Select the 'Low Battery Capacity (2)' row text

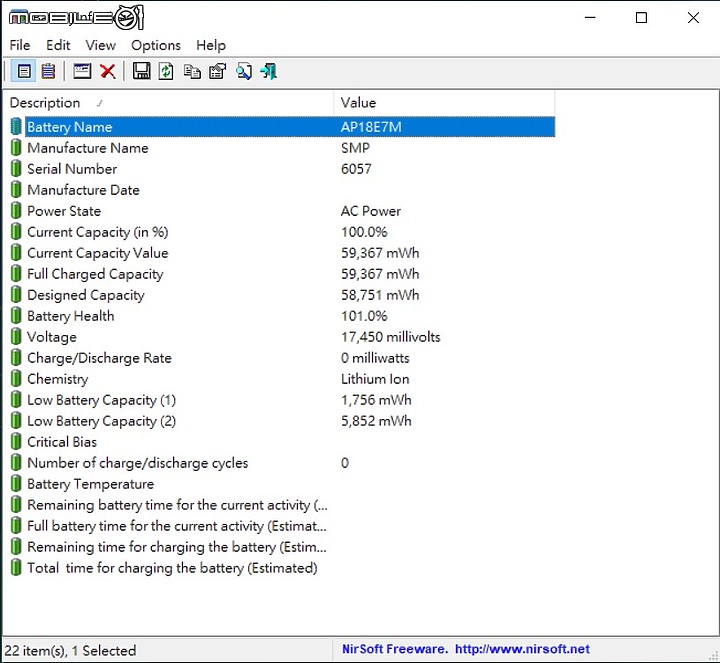point(101,421)
